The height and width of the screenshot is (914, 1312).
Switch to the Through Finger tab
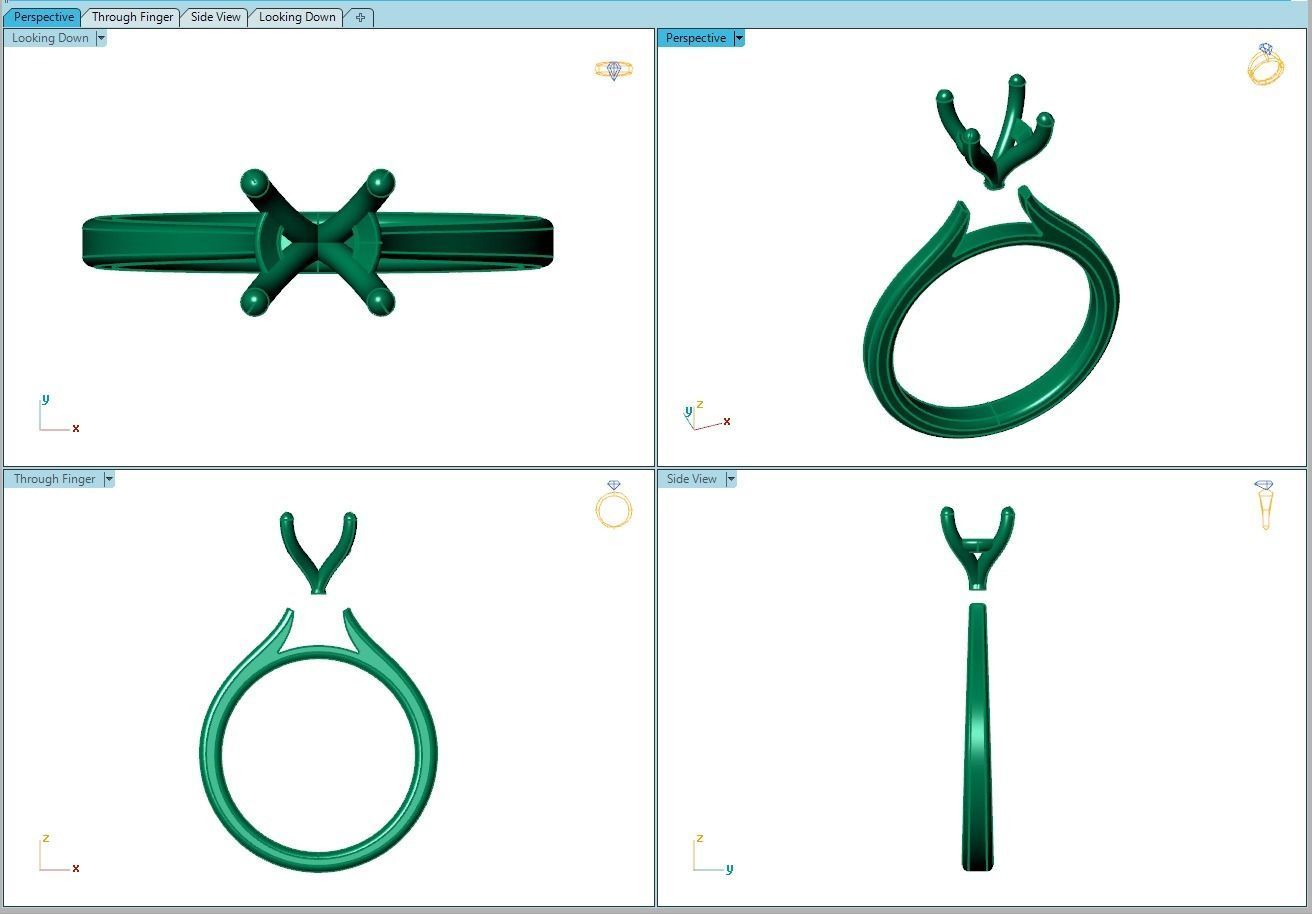(132, 17)
